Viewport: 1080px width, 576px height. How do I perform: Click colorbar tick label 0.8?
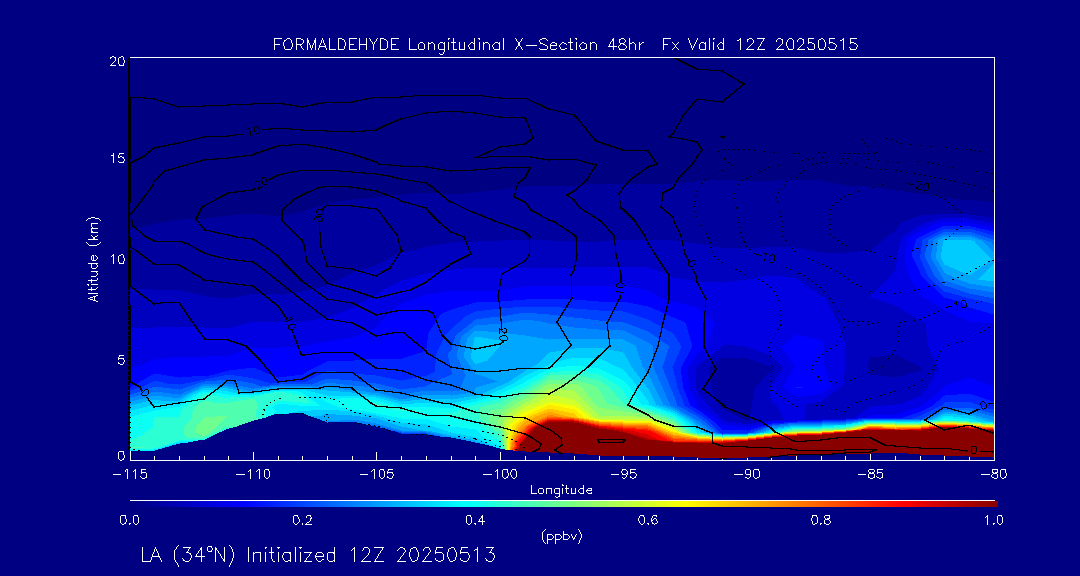pos(821,521)
